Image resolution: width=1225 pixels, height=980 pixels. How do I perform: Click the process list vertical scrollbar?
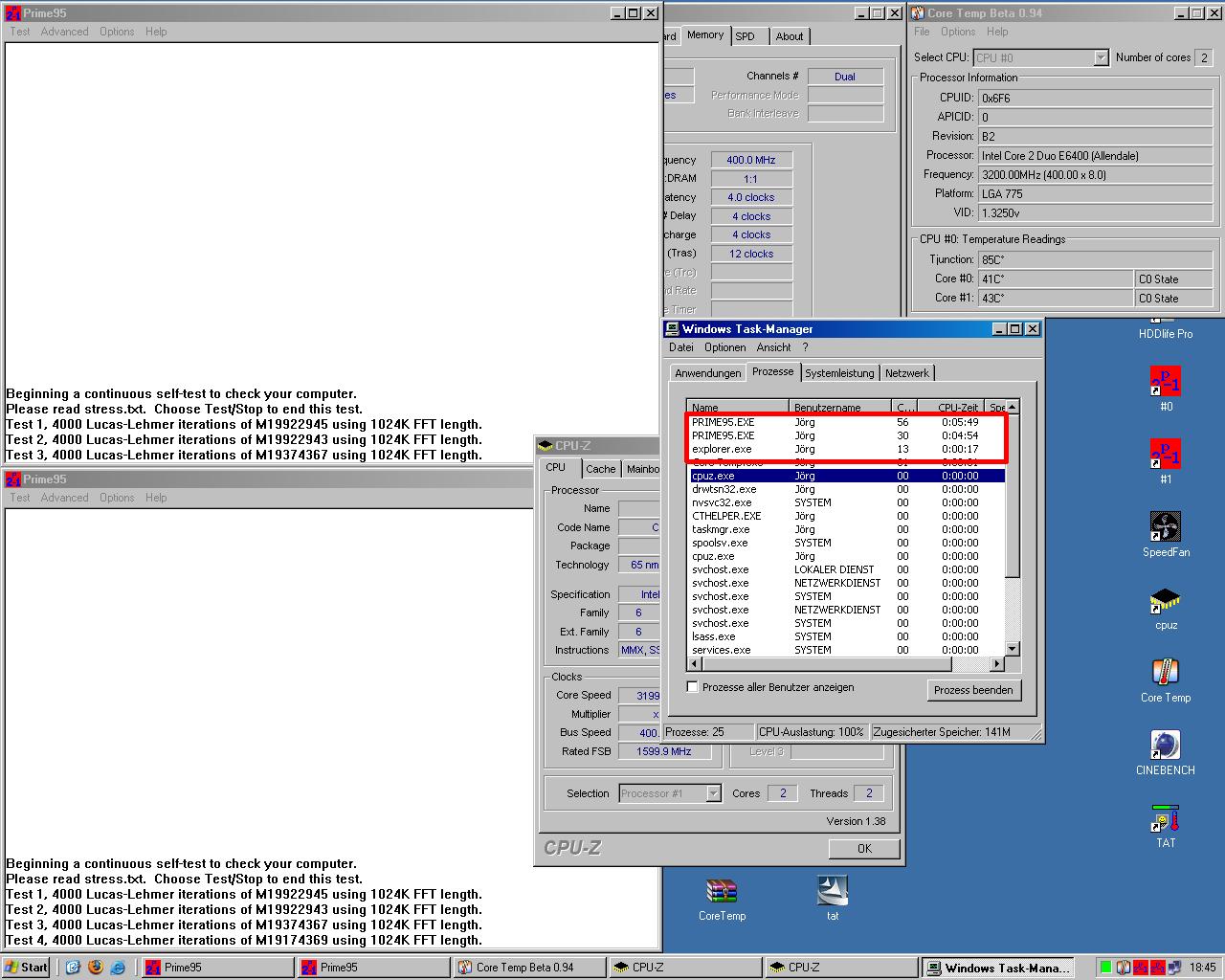click(1013, 529)
